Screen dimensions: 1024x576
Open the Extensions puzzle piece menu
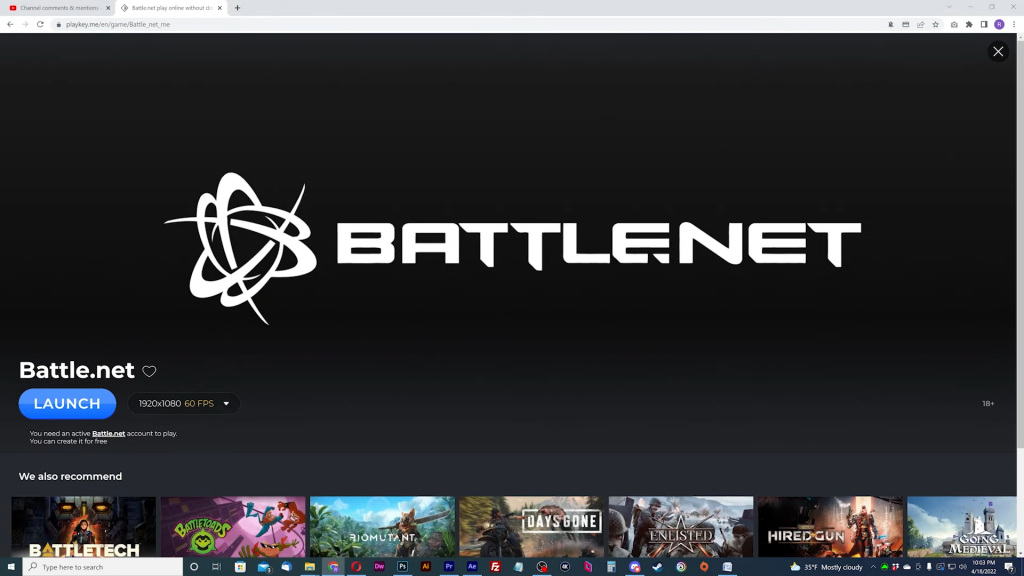point(969,24)
